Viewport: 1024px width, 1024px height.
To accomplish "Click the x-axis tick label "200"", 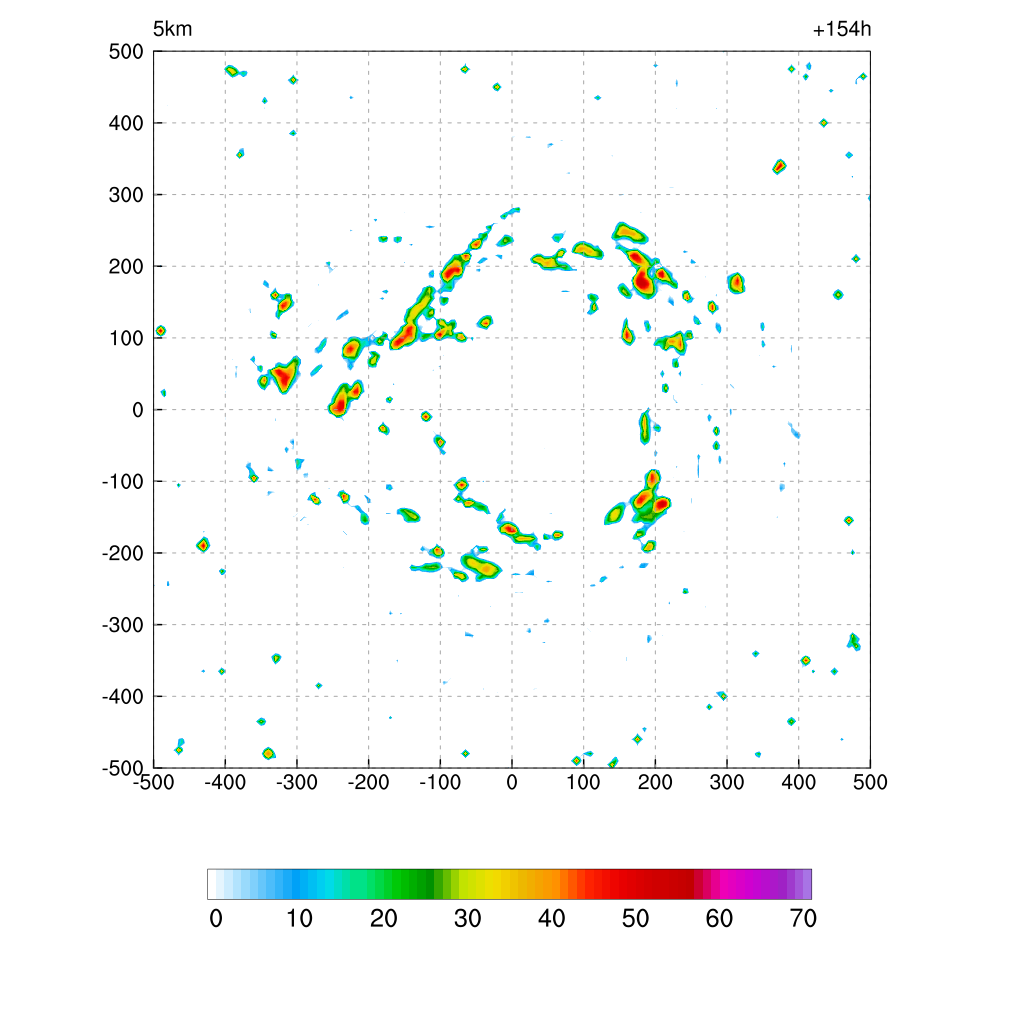I will (x=655, y=782).
